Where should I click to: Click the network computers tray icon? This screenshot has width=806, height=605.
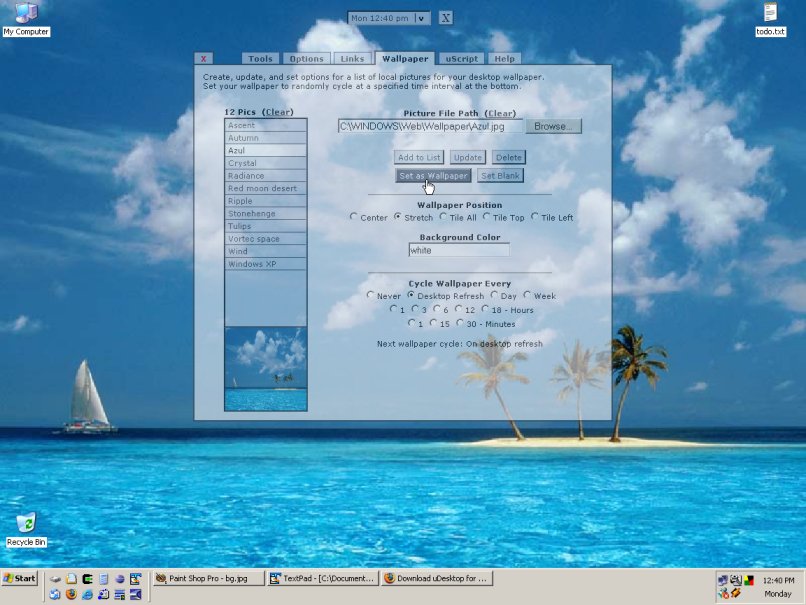click(723, 580)
